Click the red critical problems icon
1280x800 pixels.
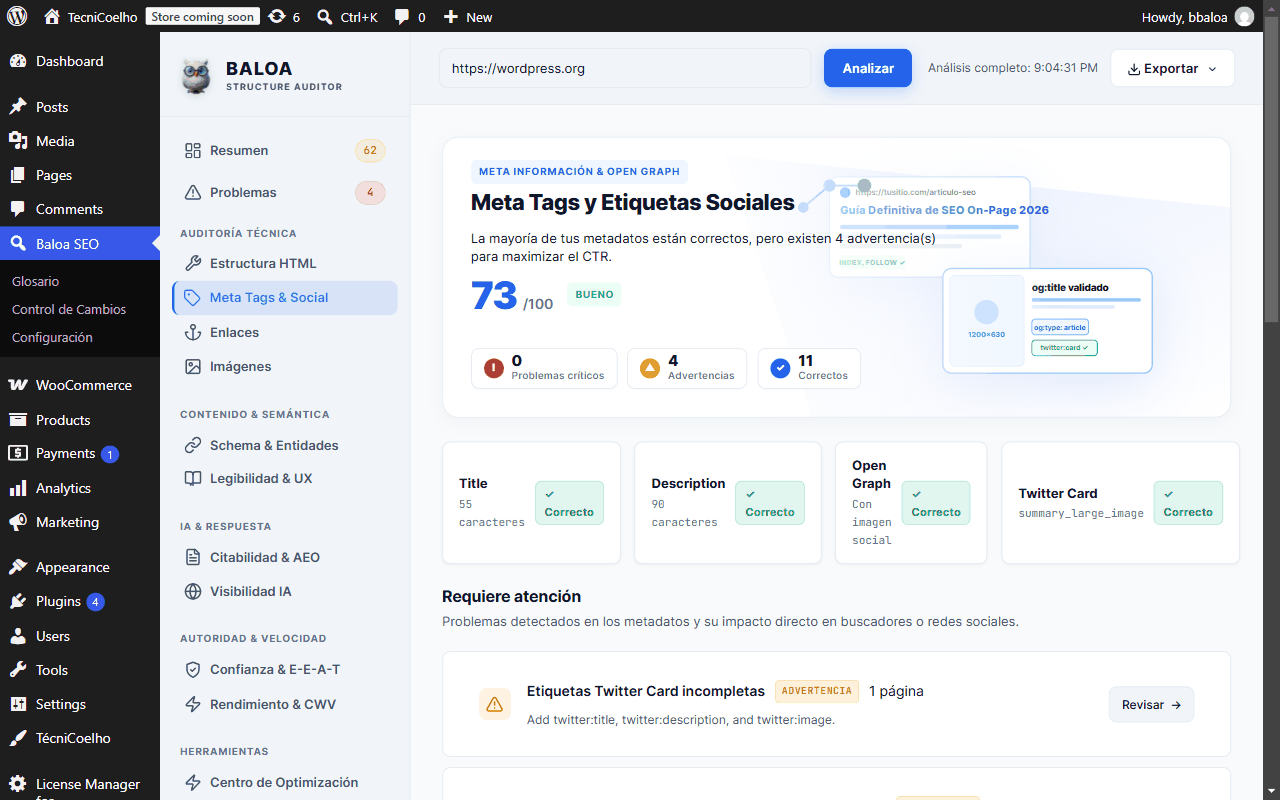tap(494, 368)
